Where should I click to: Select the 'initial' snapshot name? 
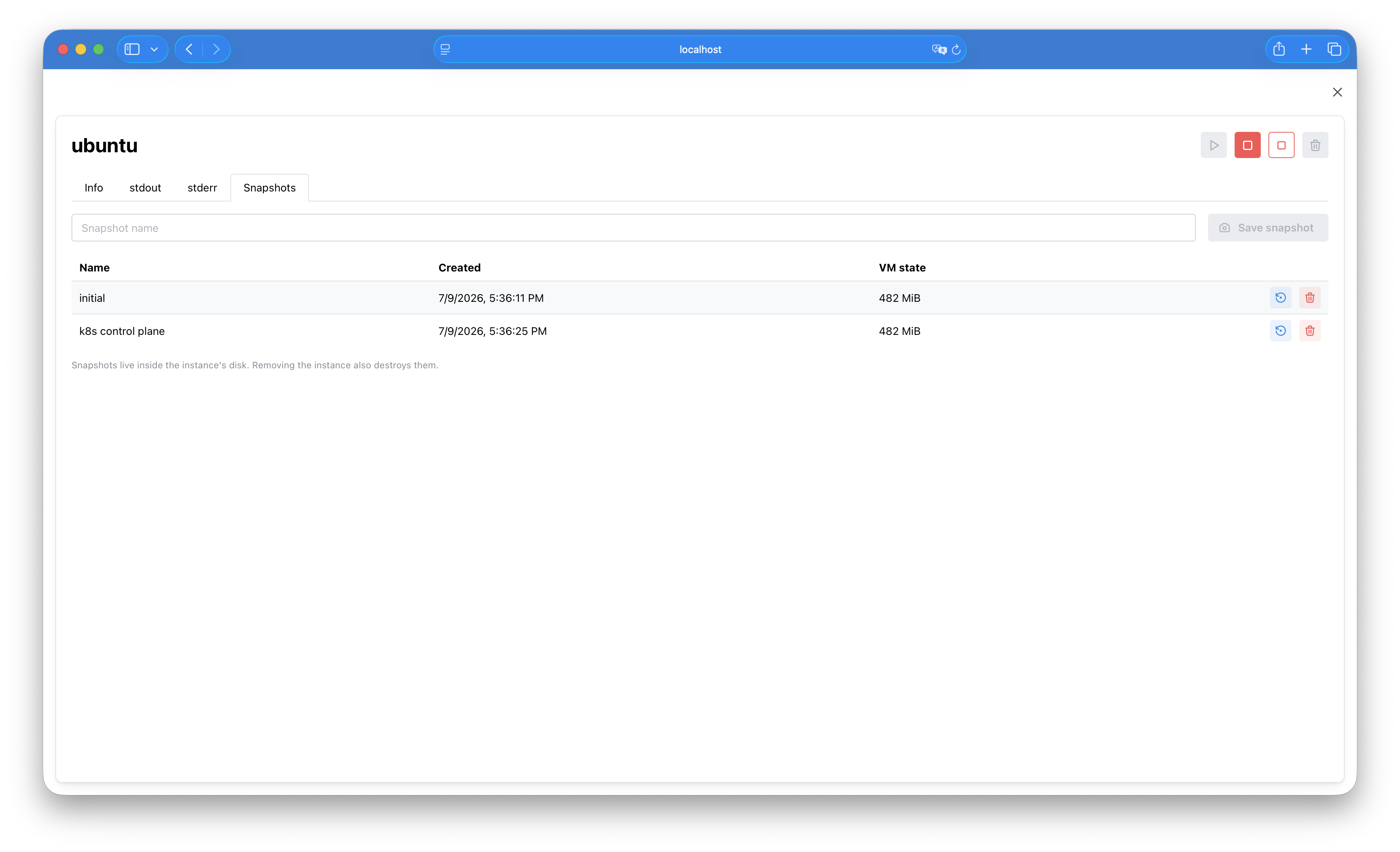(x=92, y=298)
